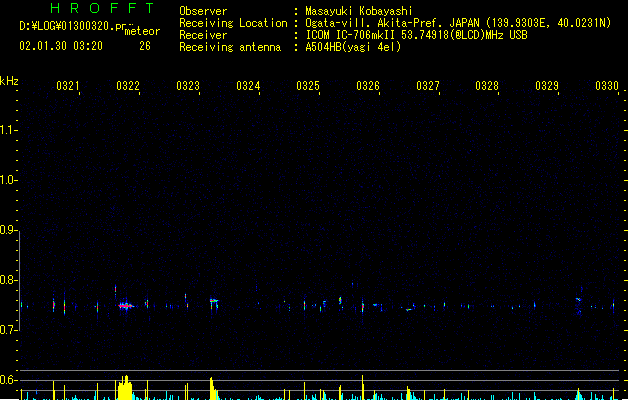Click the 0.6 kHz frequency label
This screenshot has height=400, width=629.
tap(8, 380)
